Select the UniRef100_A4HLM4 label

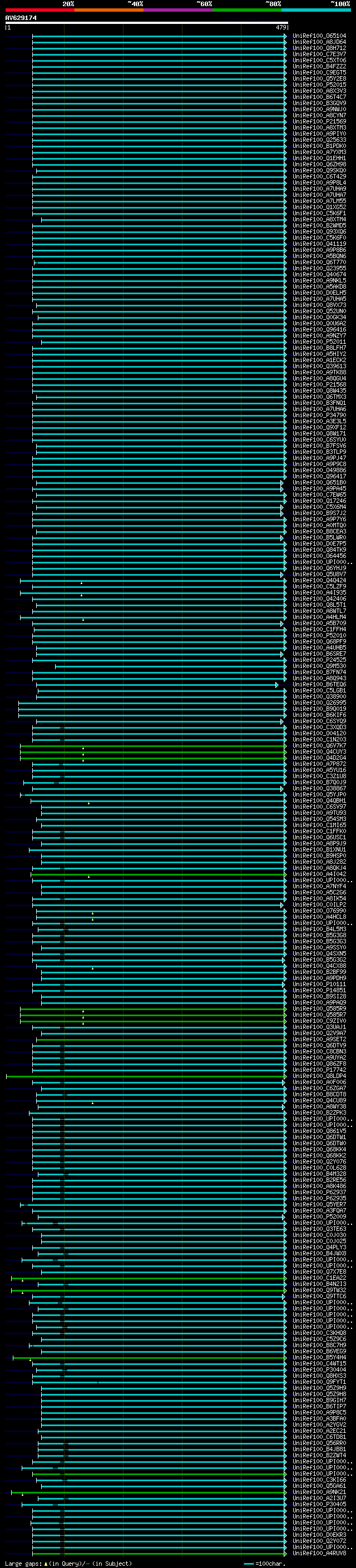tap(319, 617)
